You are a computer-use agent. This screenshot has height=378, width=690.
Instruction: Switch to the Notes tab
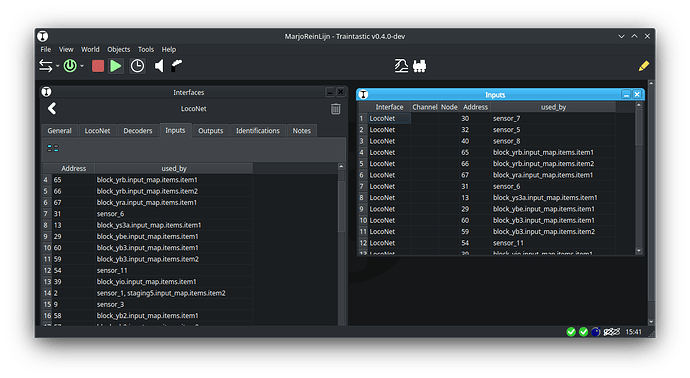[302, 131]
